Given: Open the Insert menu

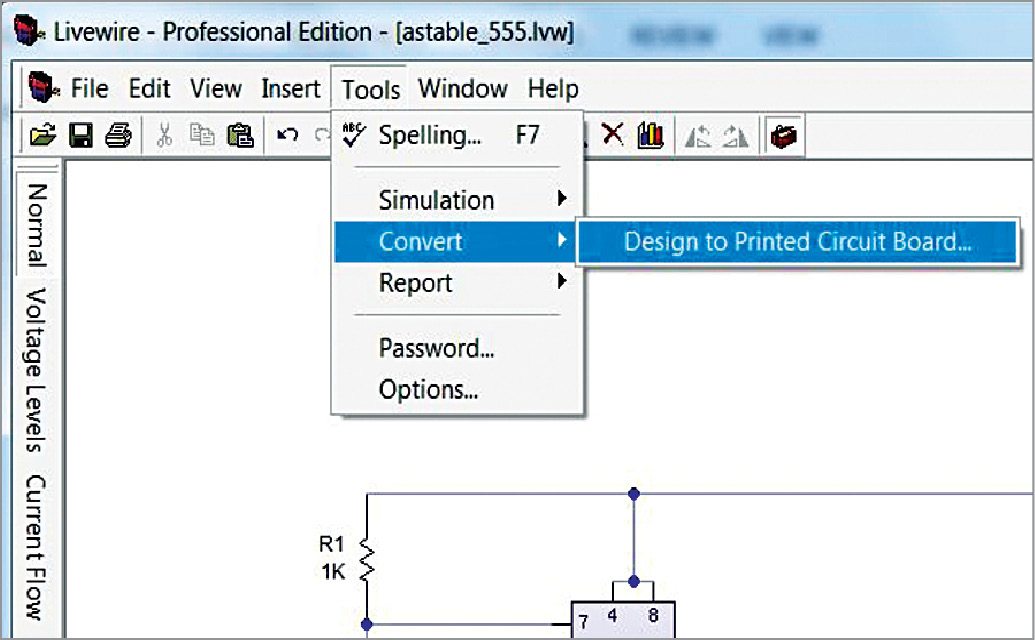Looking at the screenshot, I should coord(290,89).
